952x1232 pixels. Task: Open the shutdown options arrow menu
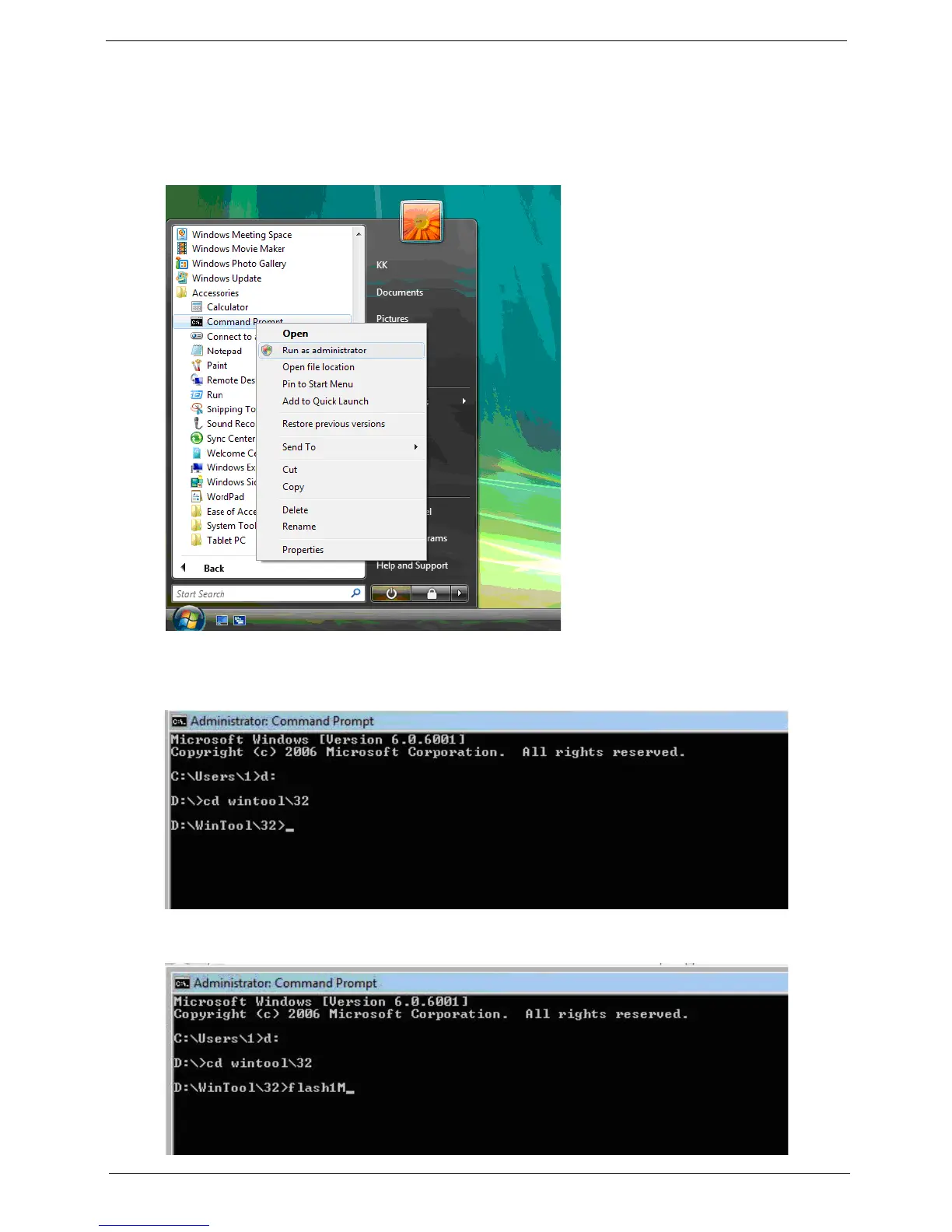(x=460, y=593)
